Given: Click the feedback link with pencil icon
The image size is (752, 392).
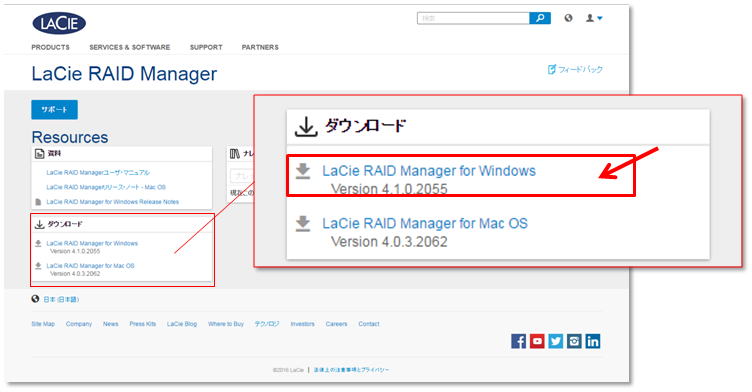Looking at the screenshot, I should point(575,70).
